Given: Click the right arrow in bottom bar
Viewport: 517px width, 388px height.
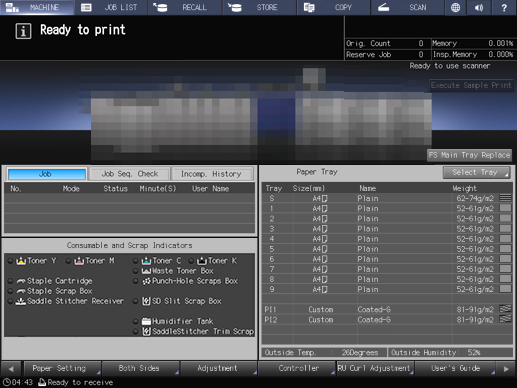Looking at the screenshot, I should 506,369.
